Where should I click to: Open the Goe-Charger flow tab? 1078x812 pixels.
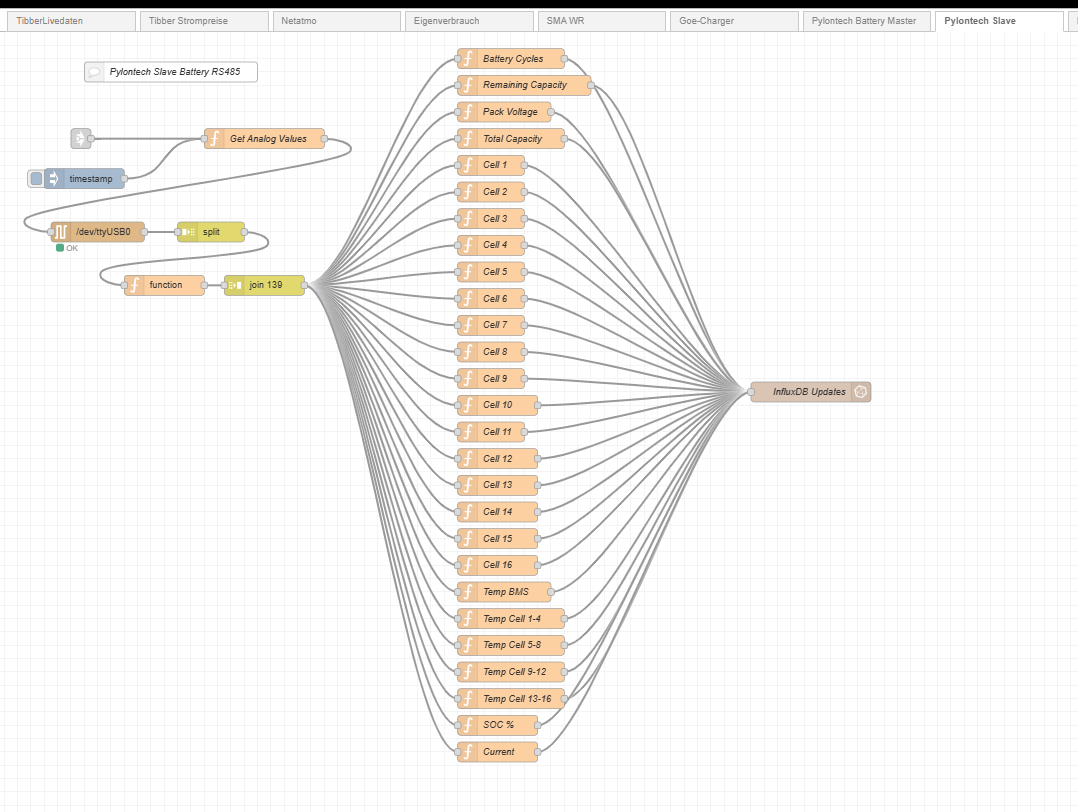(734, 21)
